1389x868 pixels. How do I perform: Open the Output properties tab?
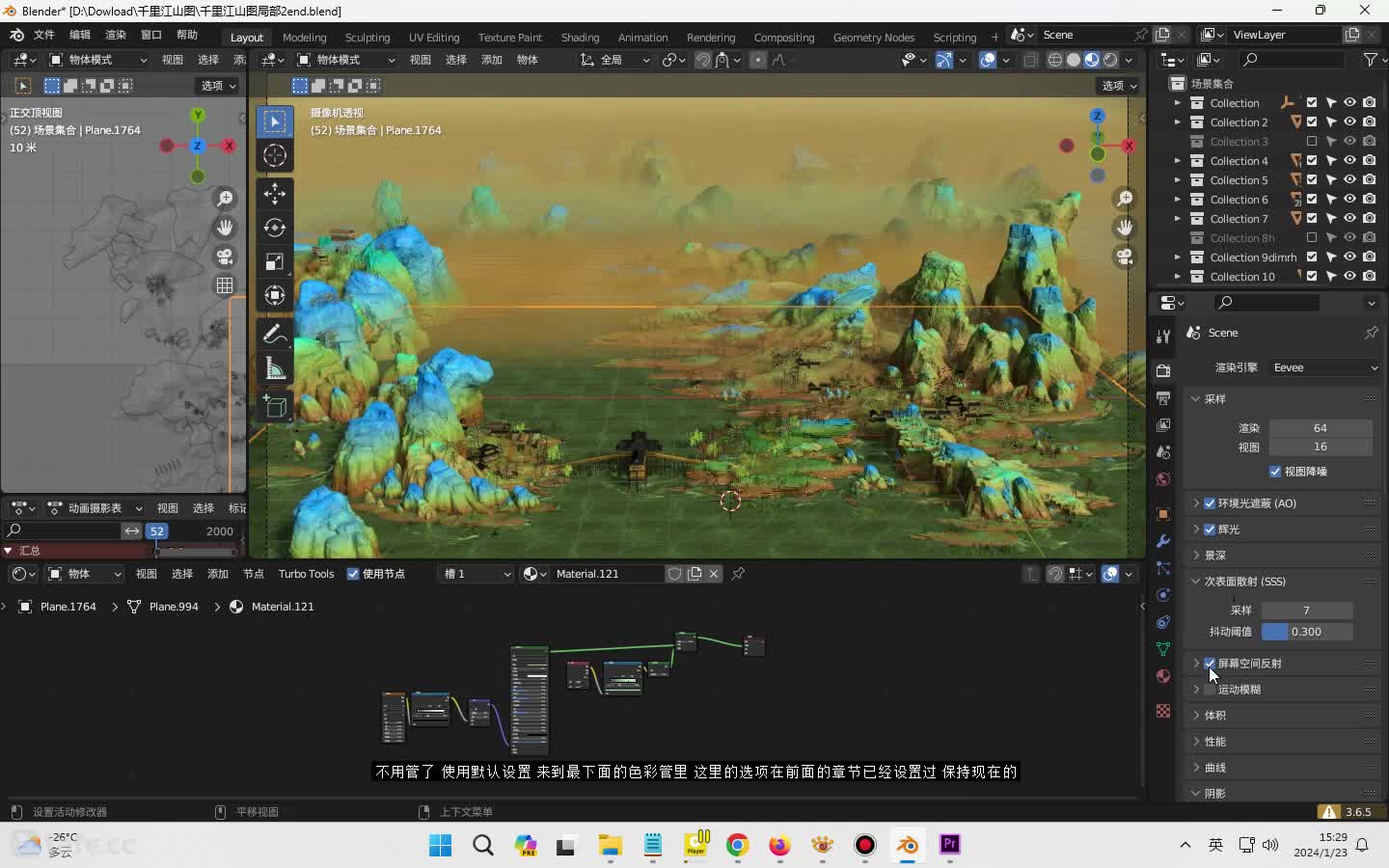tap(1163, 398)
